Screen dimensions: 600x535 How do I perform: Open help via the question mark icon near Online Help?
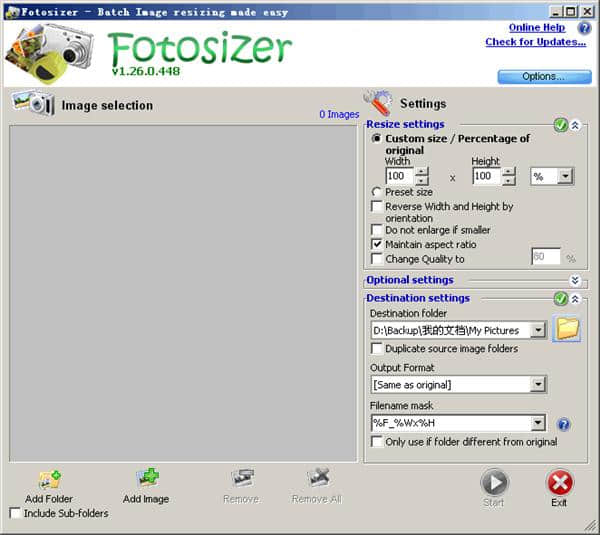(x=584, y=28)
